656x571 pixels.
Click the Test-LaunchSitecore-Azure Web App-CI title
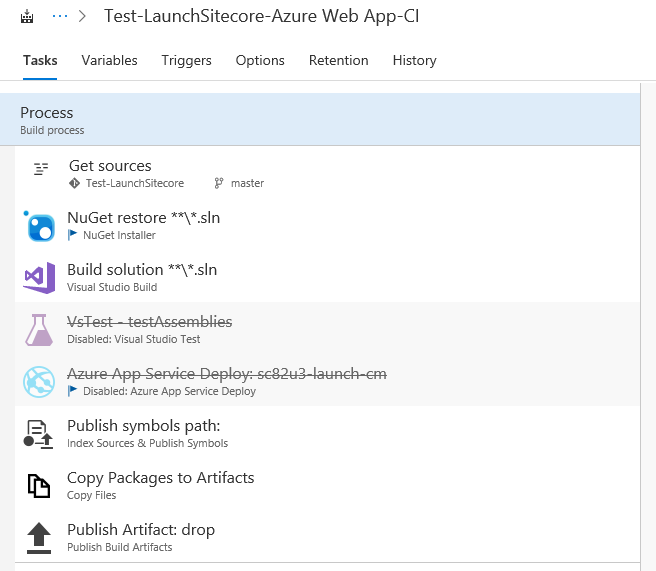click(x=261, y=16)
